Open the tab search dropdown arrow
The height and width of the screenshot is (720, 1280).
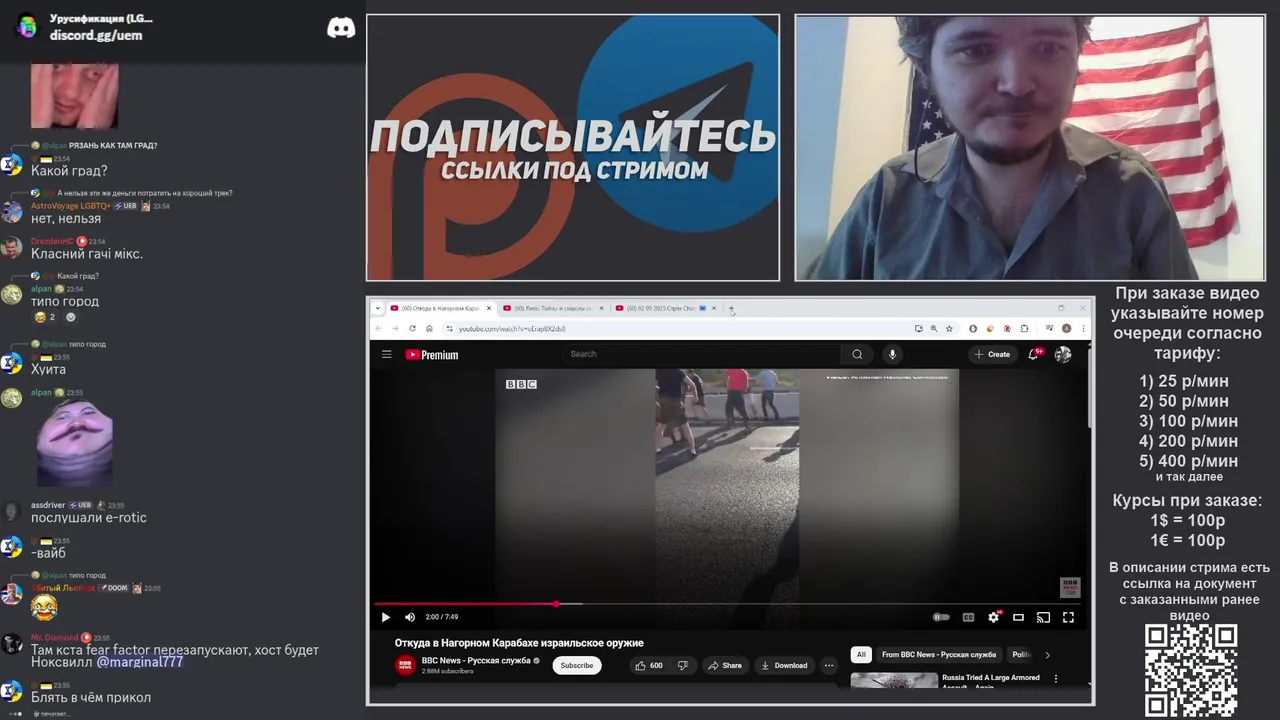(378, 308)
